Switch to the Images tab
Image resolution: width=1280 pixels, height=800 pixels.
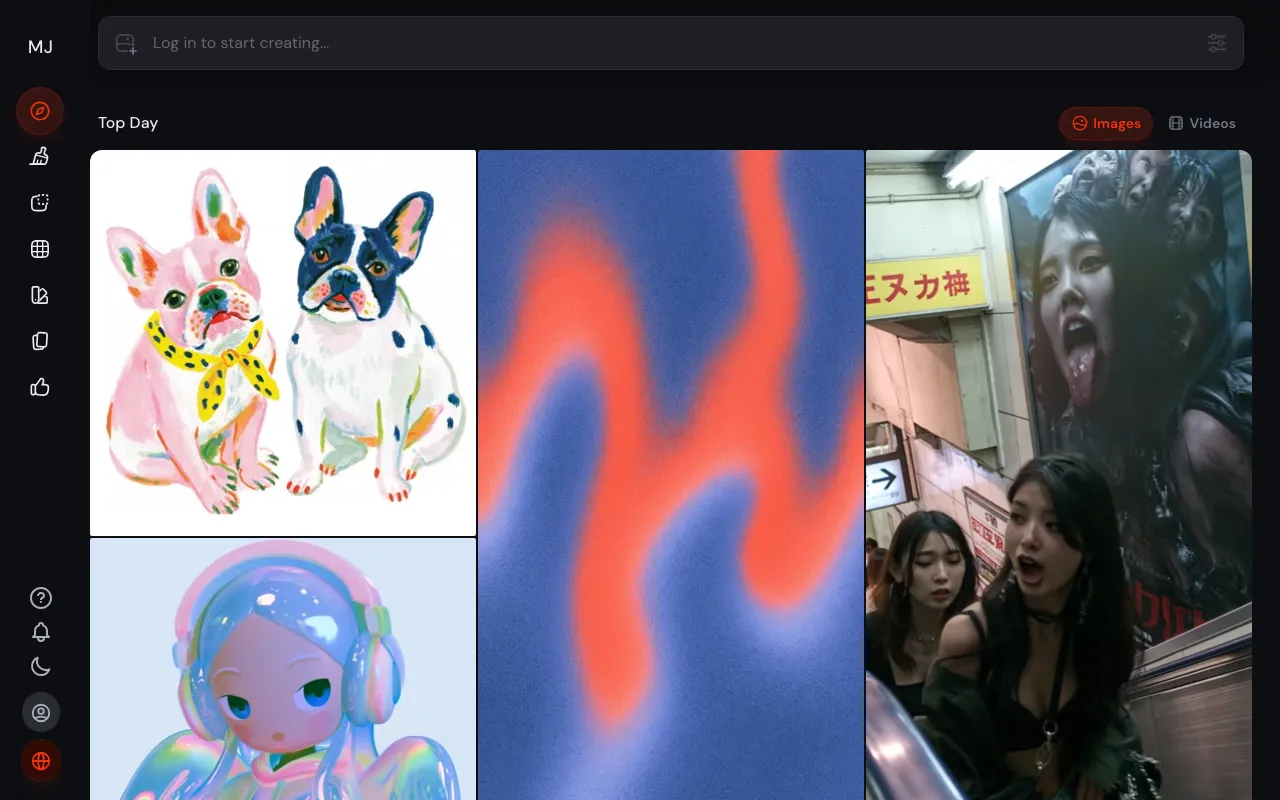click(x=1106, y=123)
